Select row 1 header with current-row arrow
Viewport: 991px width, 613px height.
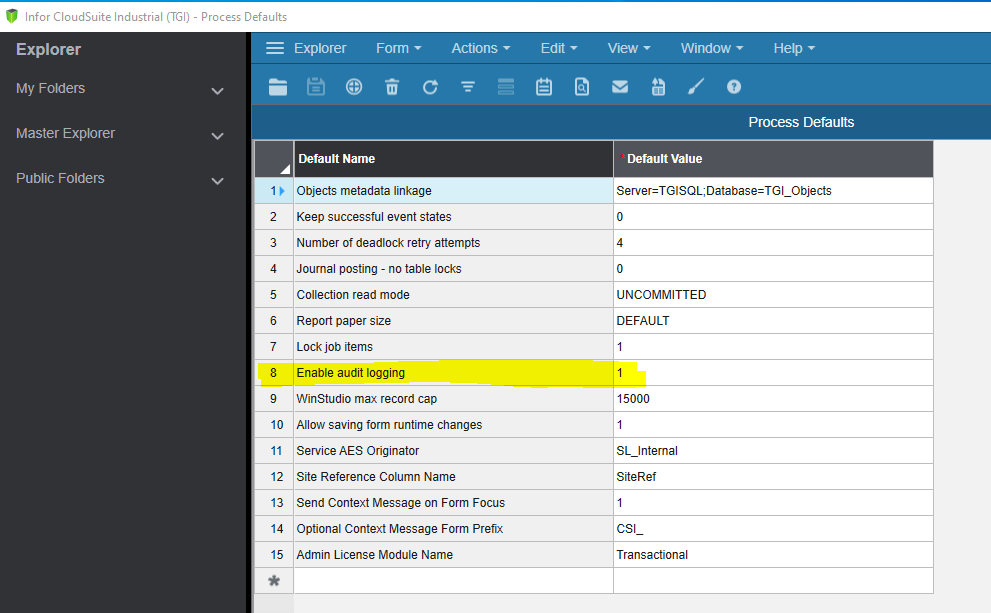click(x=274, y=191)
